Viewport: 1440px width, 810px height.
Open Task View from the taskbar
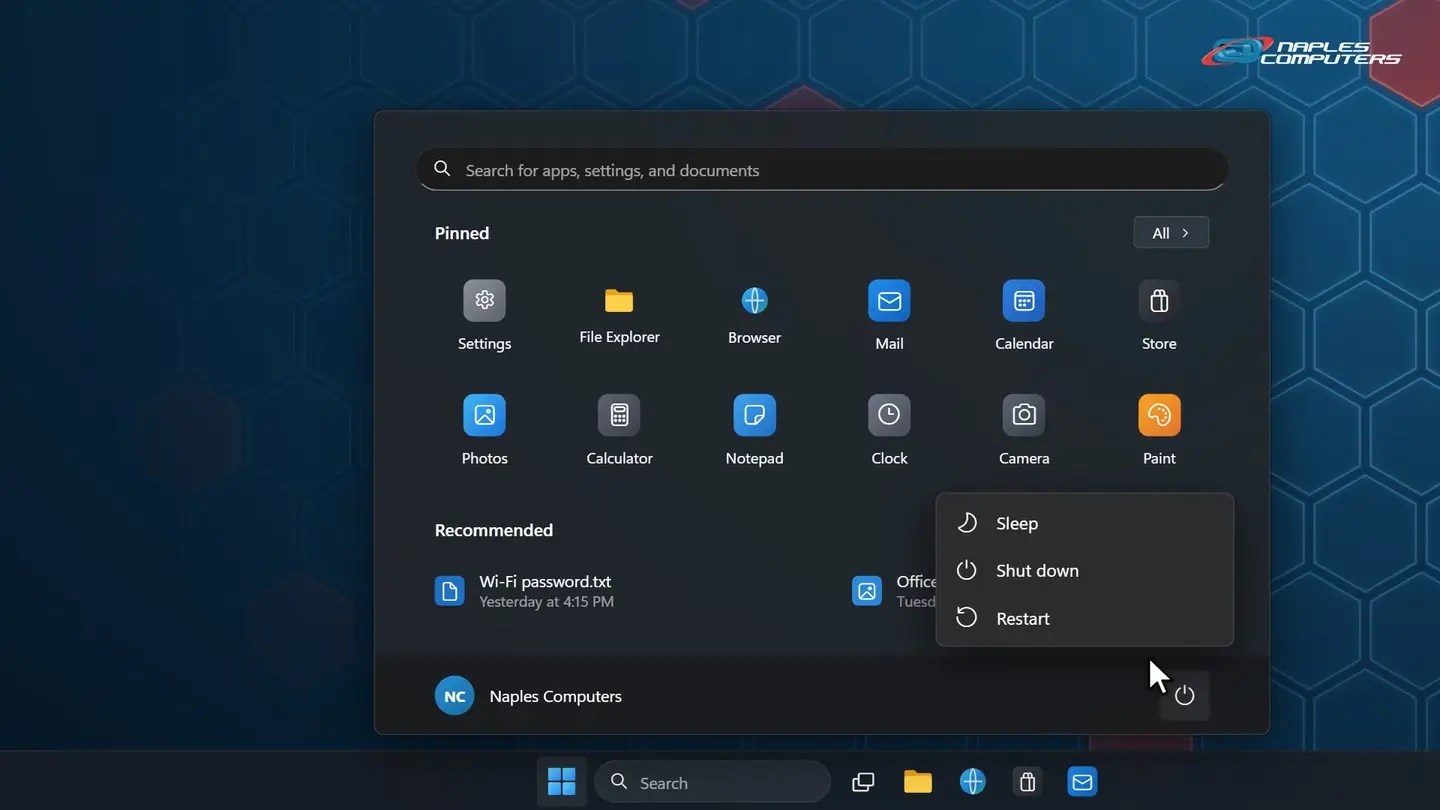pyautogui.click(x=863, y=782)
